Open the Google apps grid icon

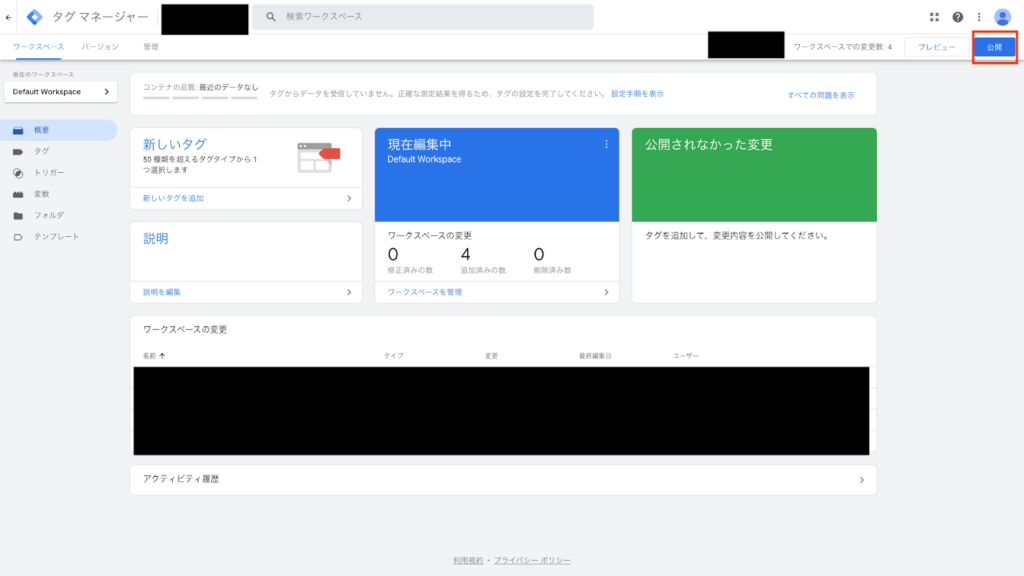[937, 16]
